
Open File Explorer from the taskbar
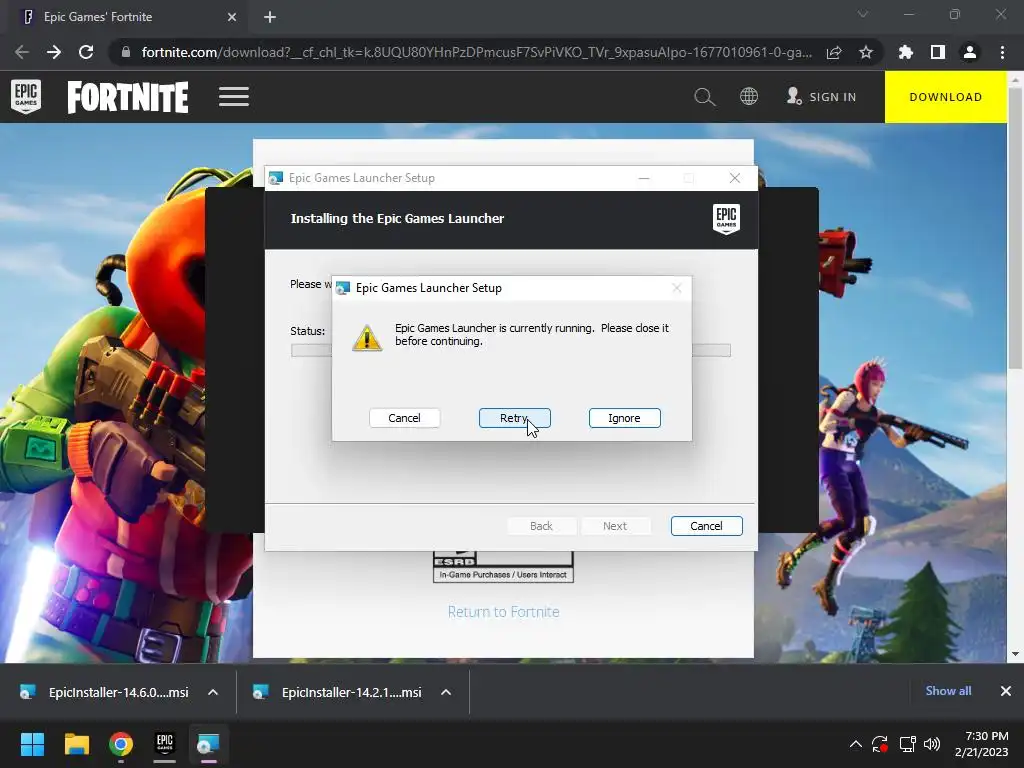76,744
